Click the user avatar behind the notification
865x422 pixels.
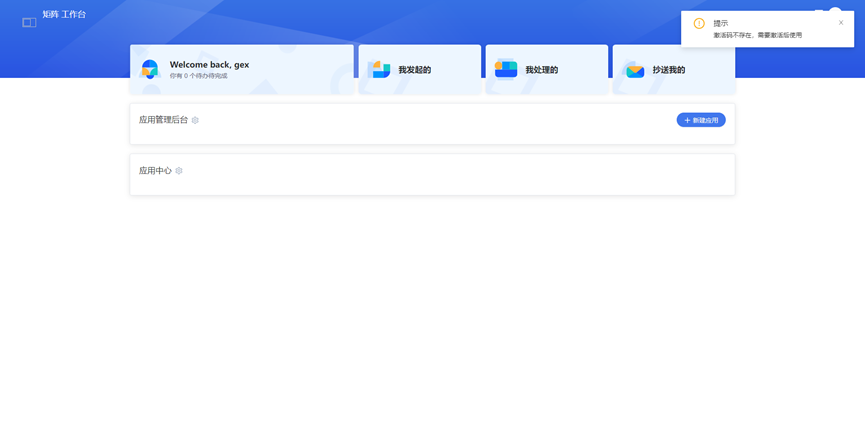point(835,9)
